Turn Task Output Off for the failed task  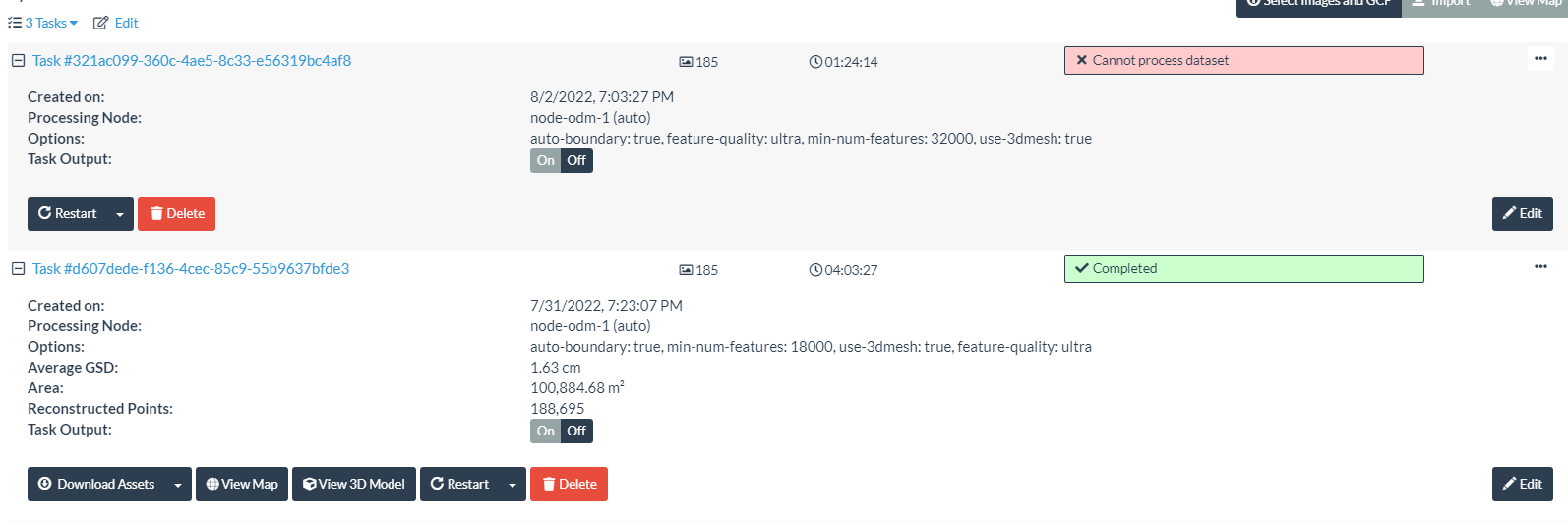point(576,161)
